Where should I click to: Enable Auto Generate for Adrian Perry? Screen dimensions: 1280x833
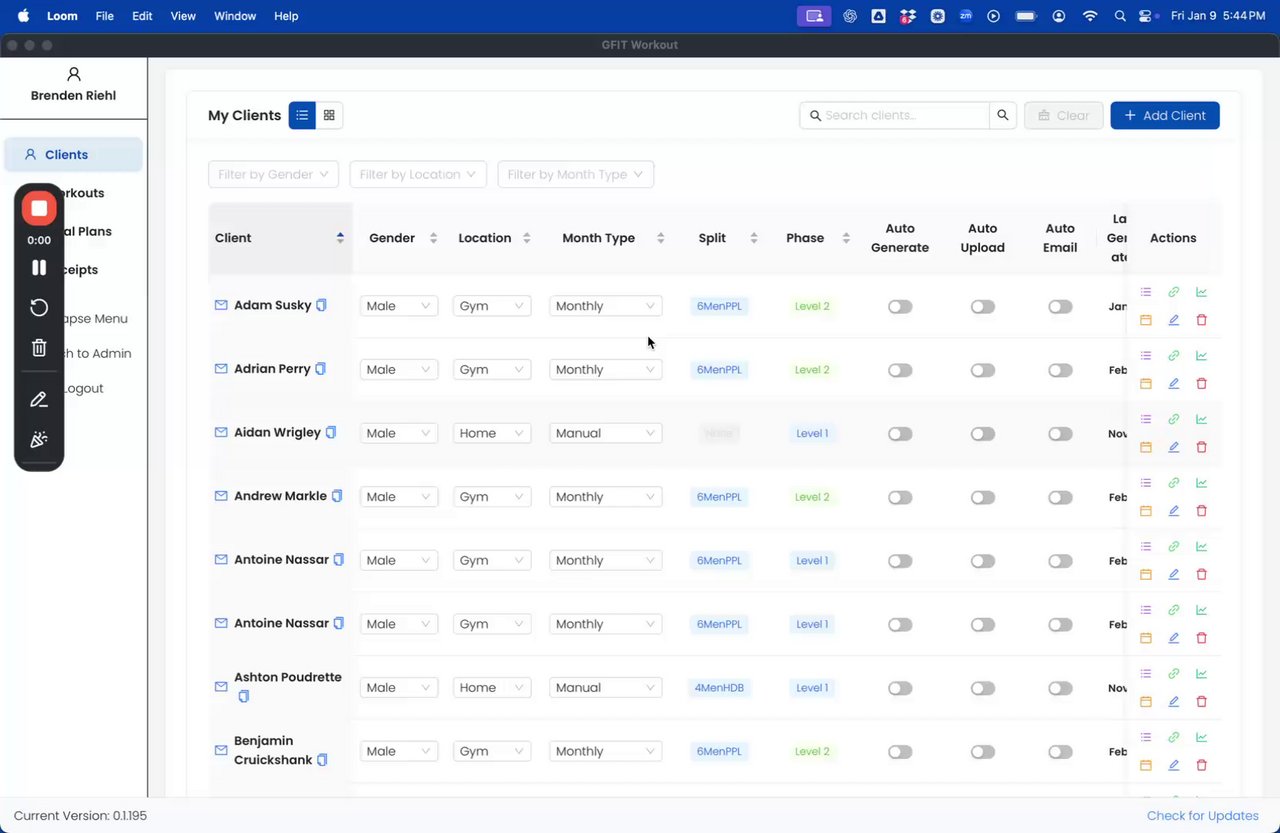pos(900,370)
